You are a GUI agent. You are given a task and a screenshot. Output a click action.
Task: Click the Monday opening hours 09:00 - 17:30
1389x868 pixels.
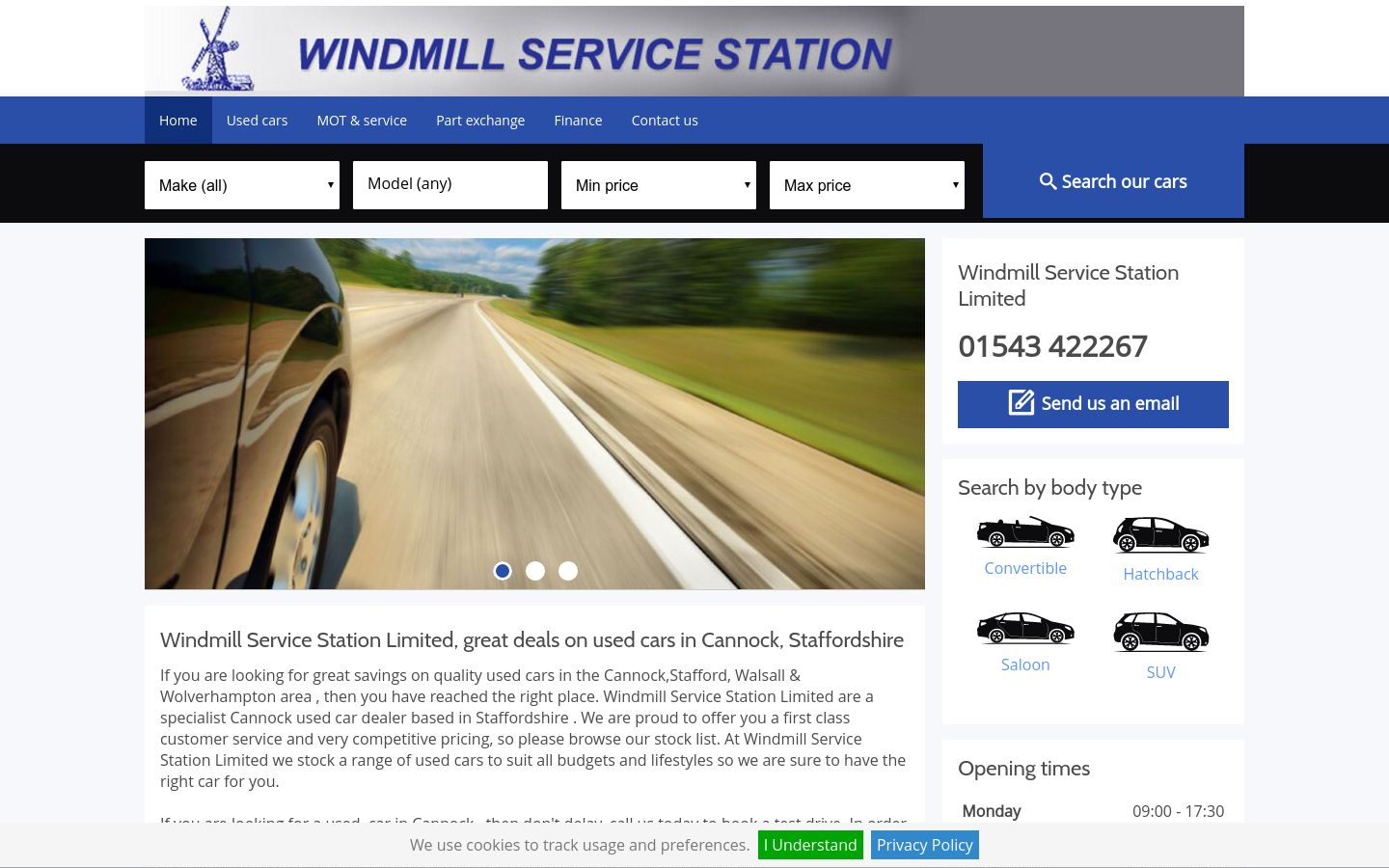pos(1178,811)
